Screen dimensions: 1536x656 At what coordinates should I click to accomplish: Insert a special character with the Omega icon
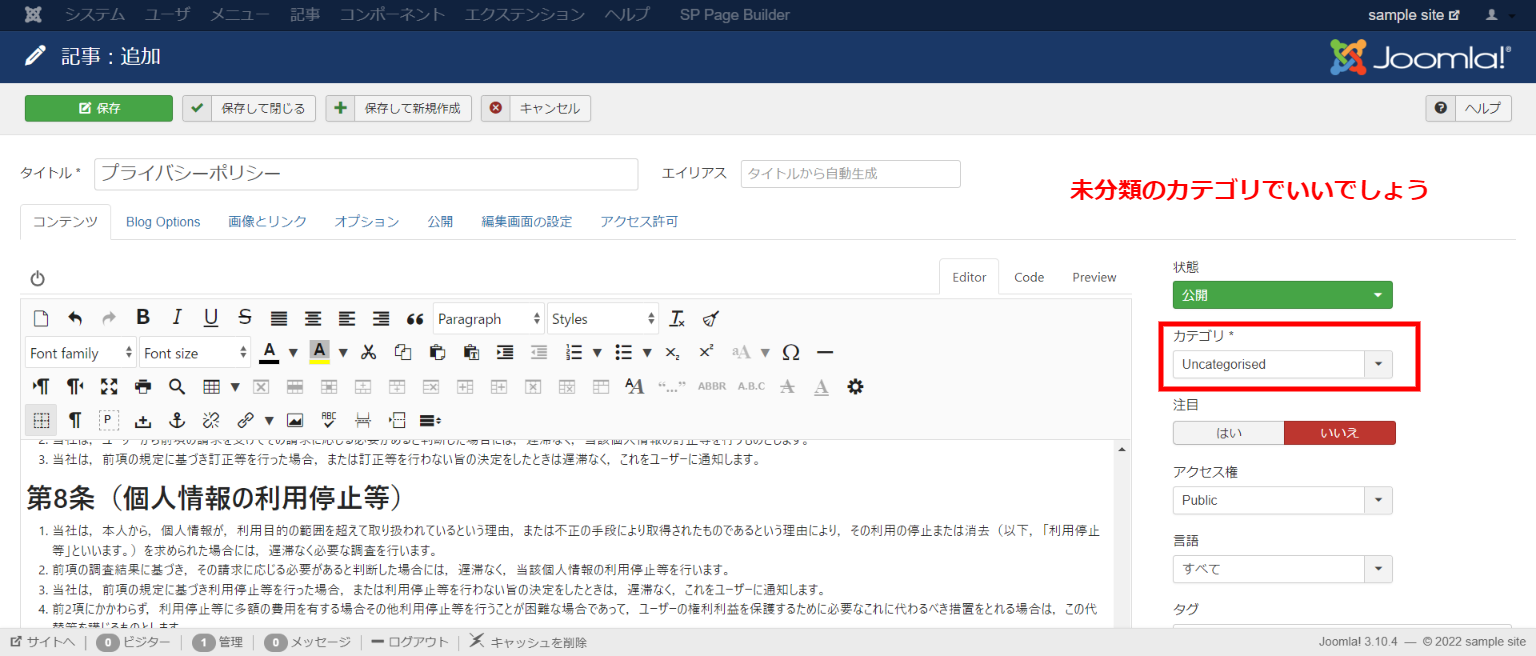click(x=791, y=352)
